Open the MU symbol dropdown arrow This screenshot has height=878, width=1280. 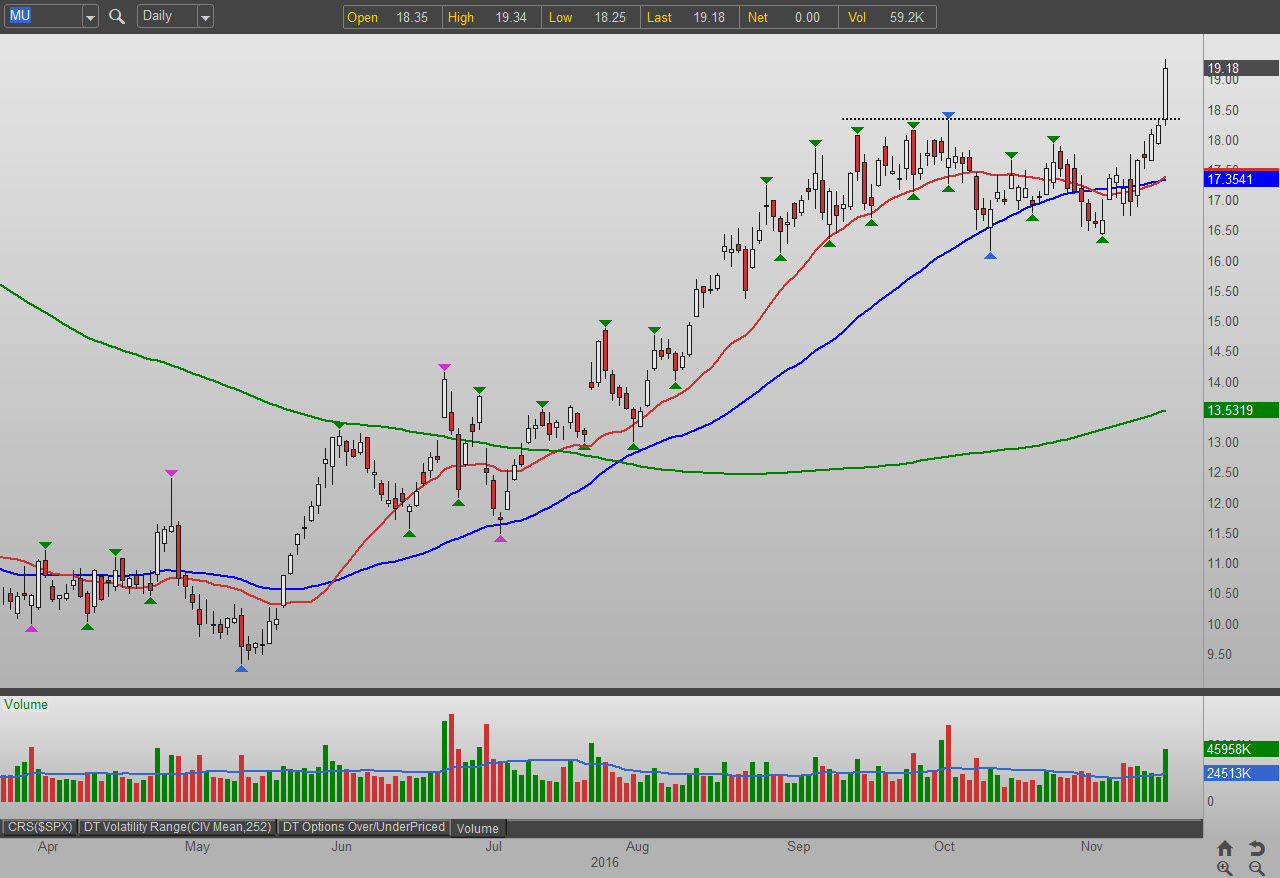[x=90, y=17]
